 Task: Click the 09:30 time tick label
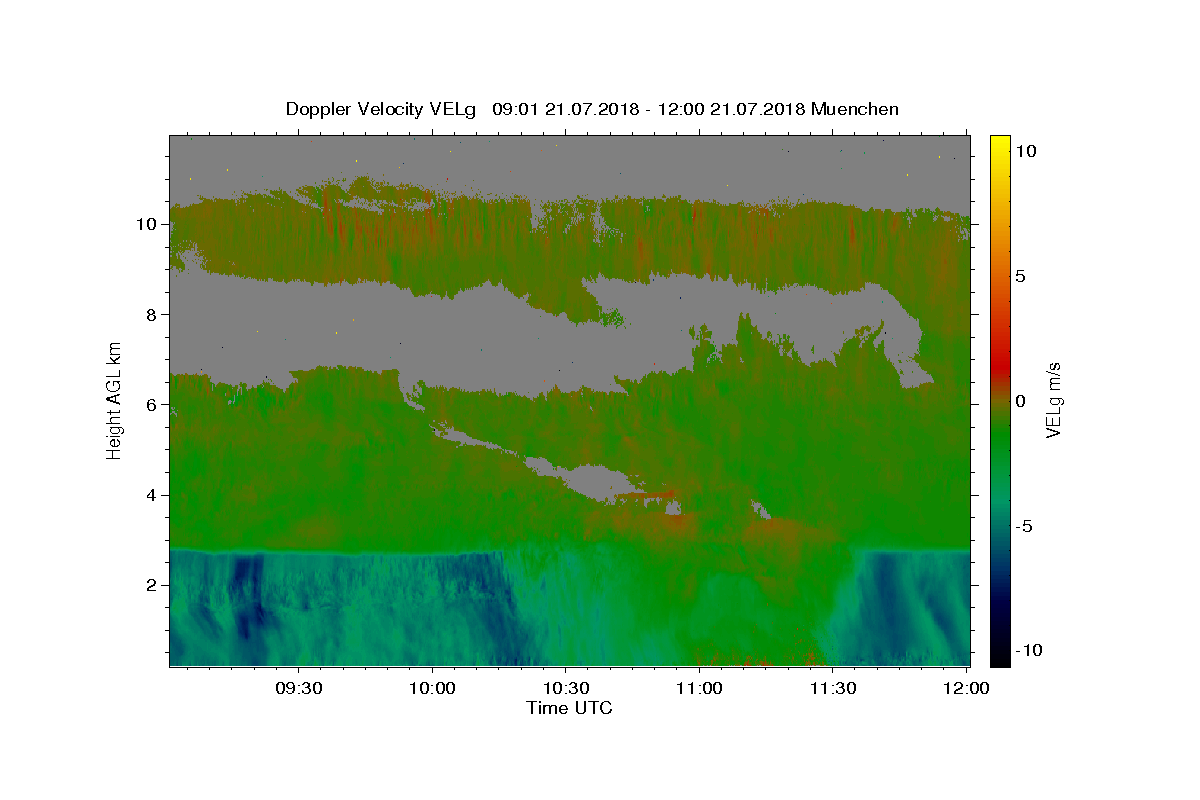(299, 689)
